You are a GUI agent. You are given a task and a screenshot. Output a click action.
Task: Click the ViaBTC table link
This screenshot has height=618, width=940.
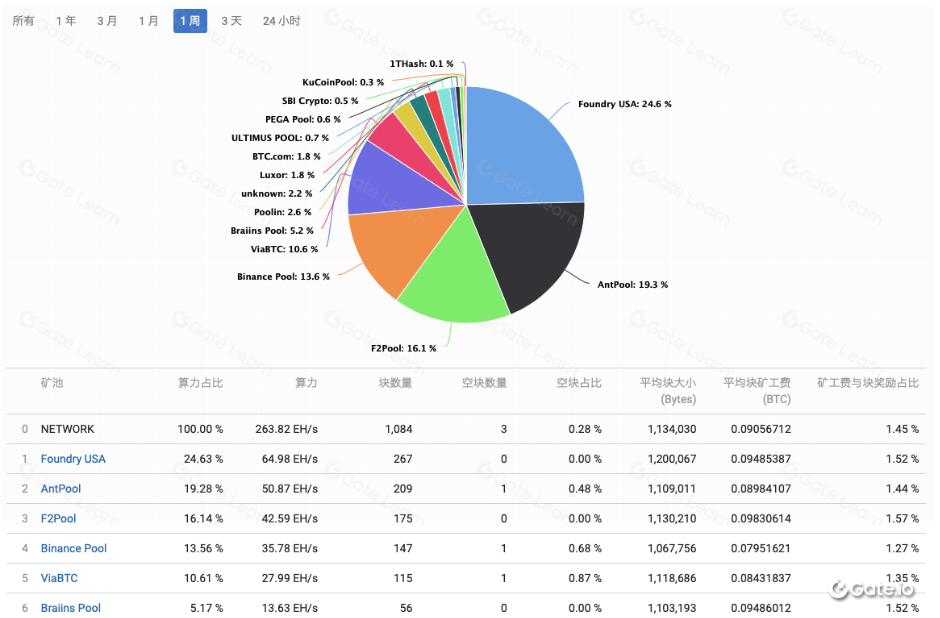[59, 578]
